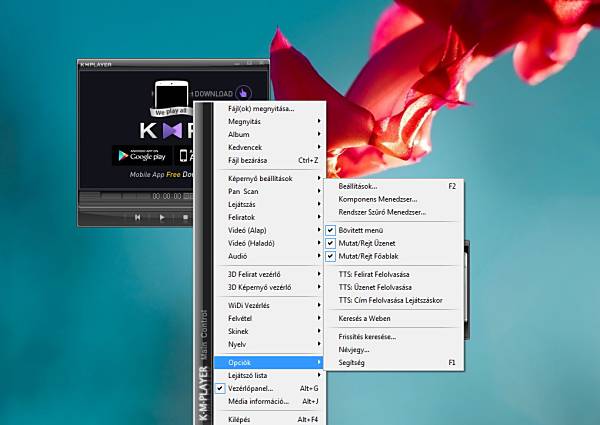
Task: Expand the Videó (Alap) submenu
Action: click(x=269, y=230)
